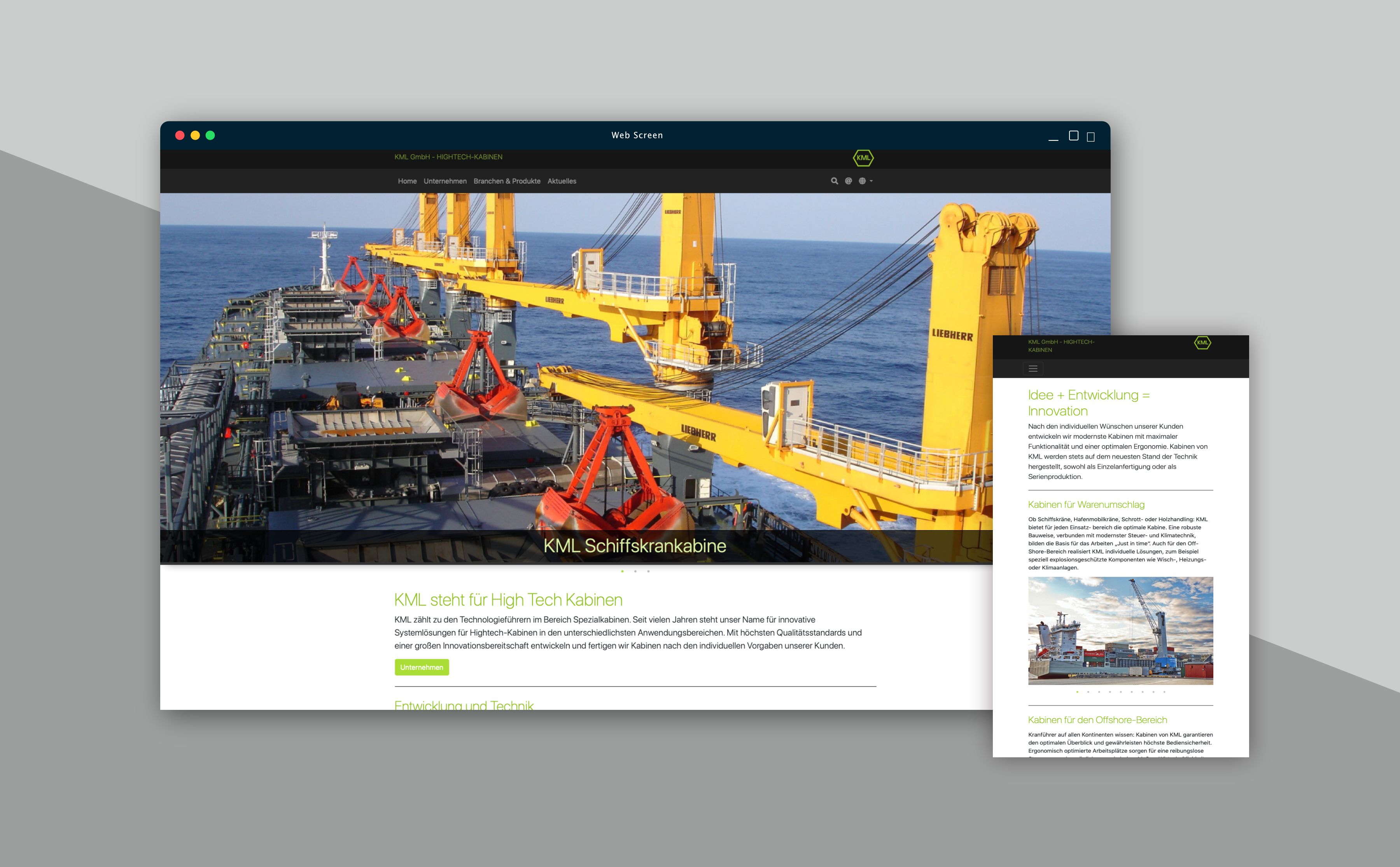The image size is (1400, 867).
Task: Select the second dot of the hero slider
Action: tap(635, 571)
